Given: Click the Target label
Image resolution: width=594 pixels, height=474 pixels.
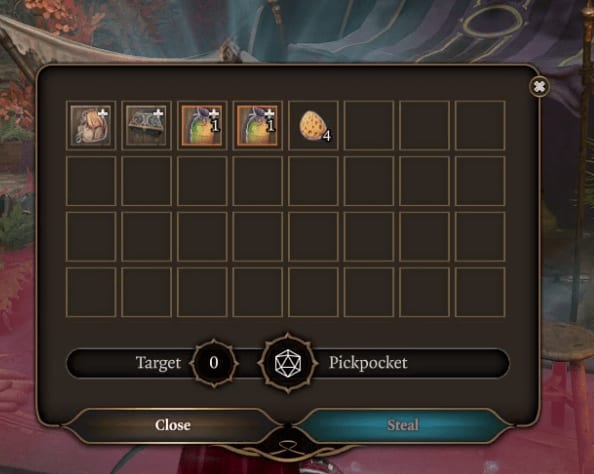Looking at the screenshot, I should 158,363.
